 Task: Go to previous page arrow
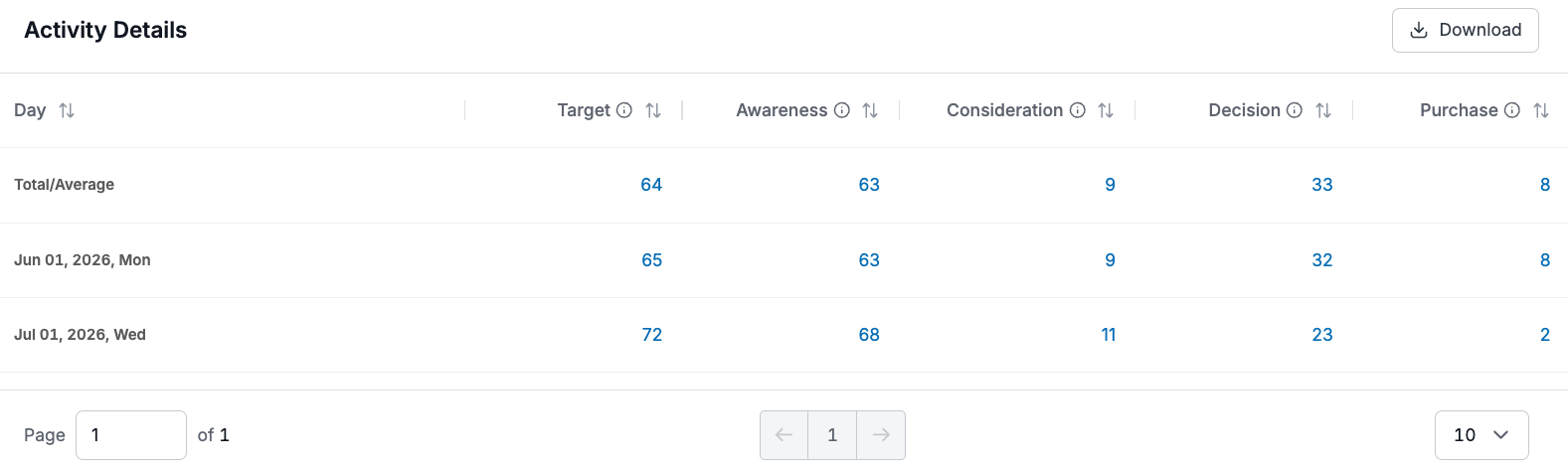point(784,435)
